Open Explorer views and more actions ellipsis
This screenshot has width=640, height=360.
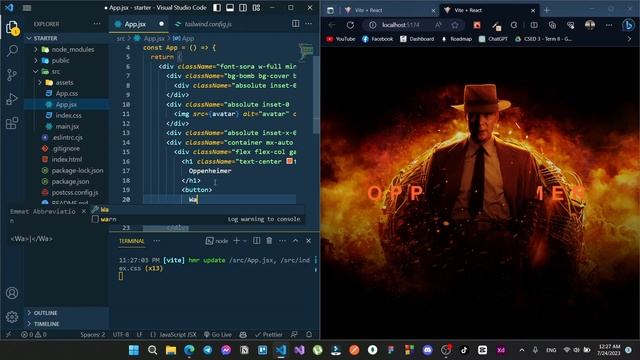(x=97, y=24)
